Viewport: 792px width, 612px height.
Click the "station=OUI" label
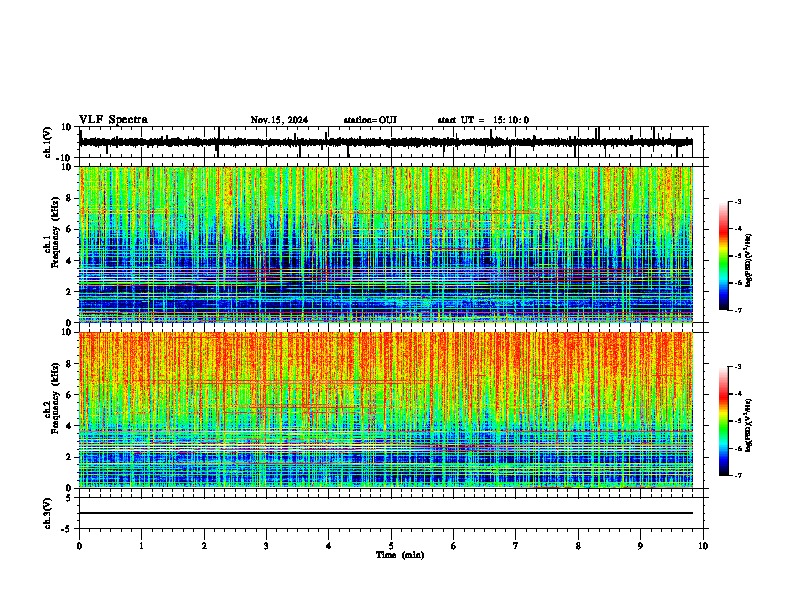tap(370, 120)
